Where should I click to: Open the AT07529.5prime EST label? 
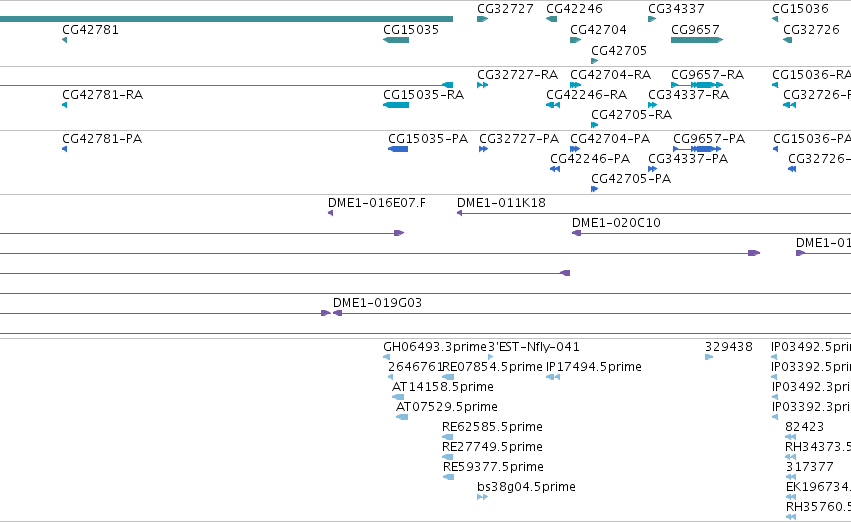[x=447, y=408]
